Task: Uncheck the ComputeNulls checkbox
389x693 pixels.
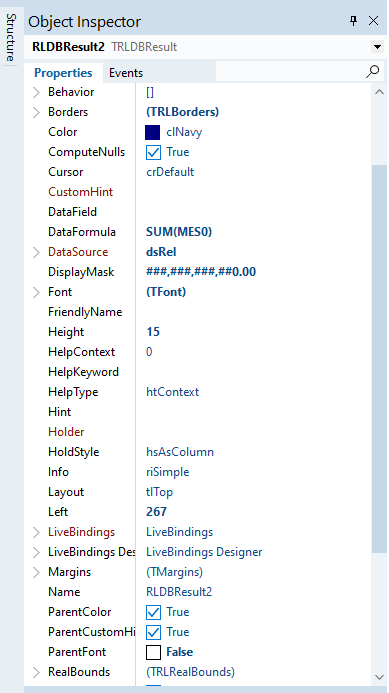Action: (153, 152)
